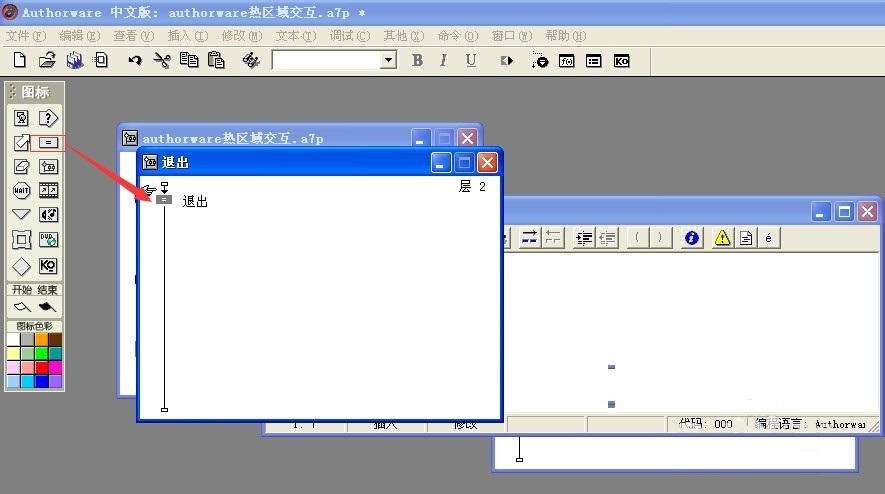Viewport: 885px width, 494px height.
Task: Pick the white Start flag
Action: pos(22,307)
